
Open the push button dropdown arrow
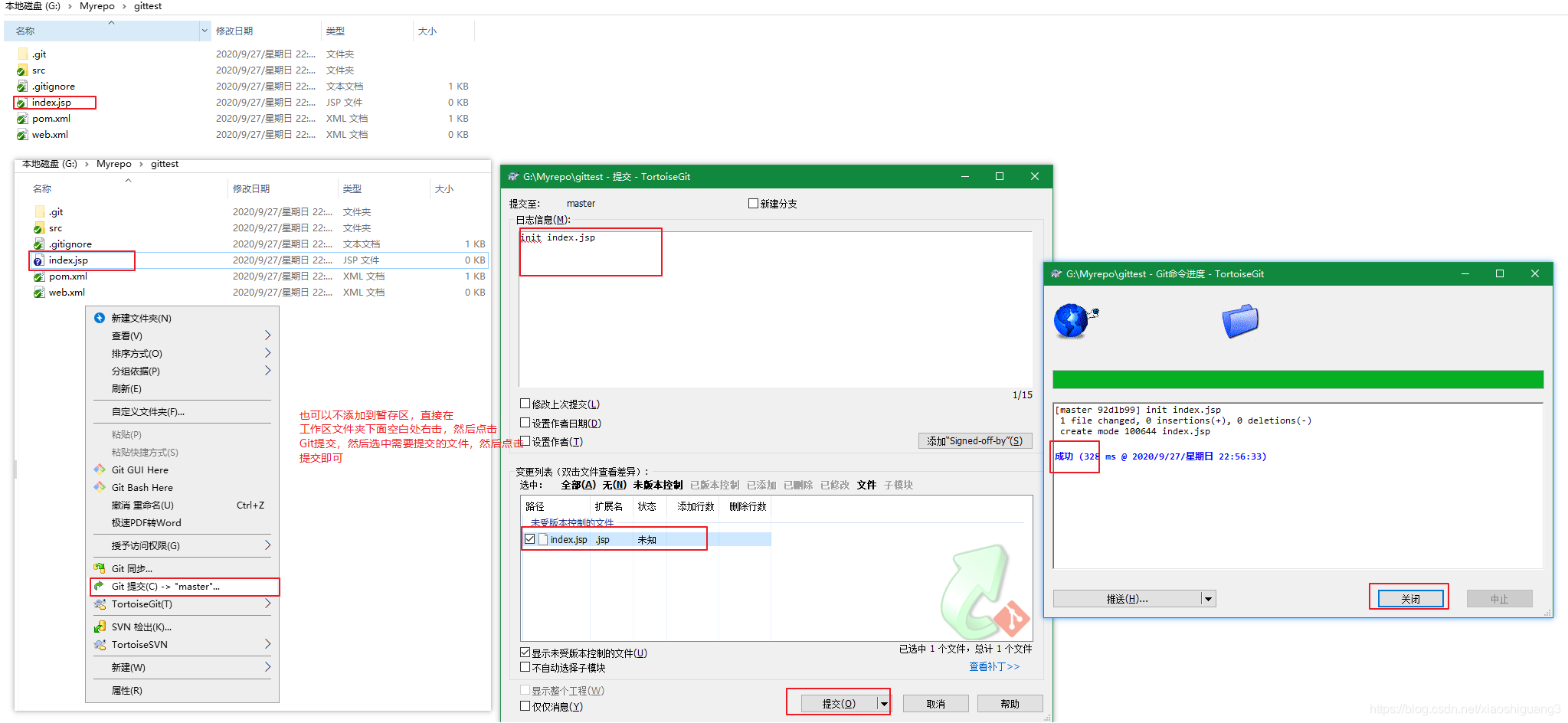[x=1208, y=599]
